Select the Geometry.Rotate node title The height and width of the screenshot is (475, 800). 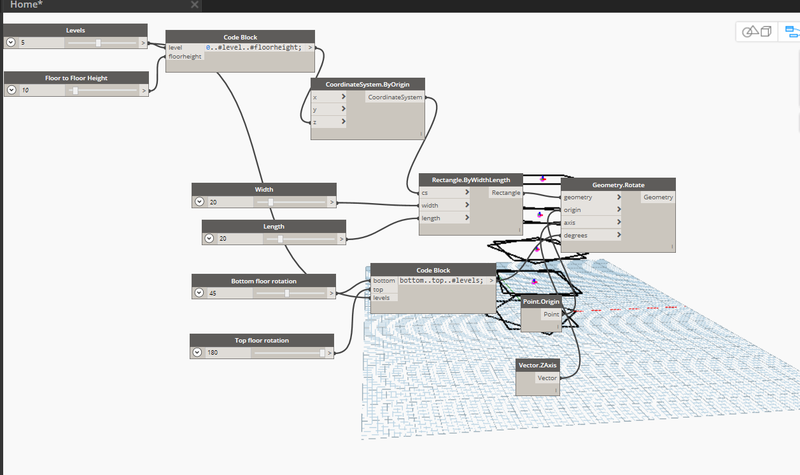(x=618, y=185)
